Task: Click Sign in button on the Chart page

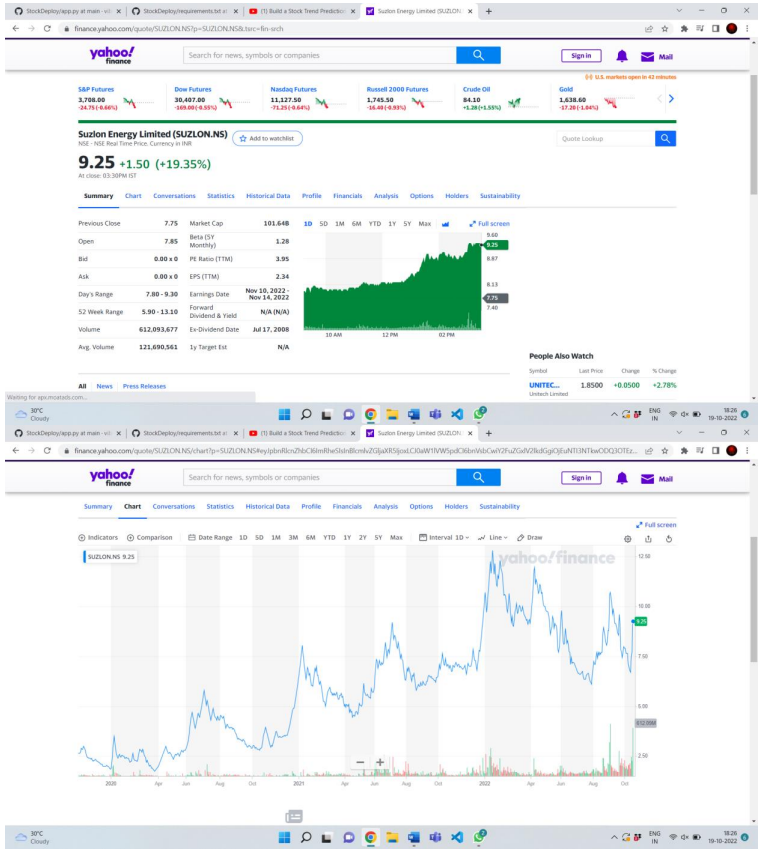Action: coord(581,478)
